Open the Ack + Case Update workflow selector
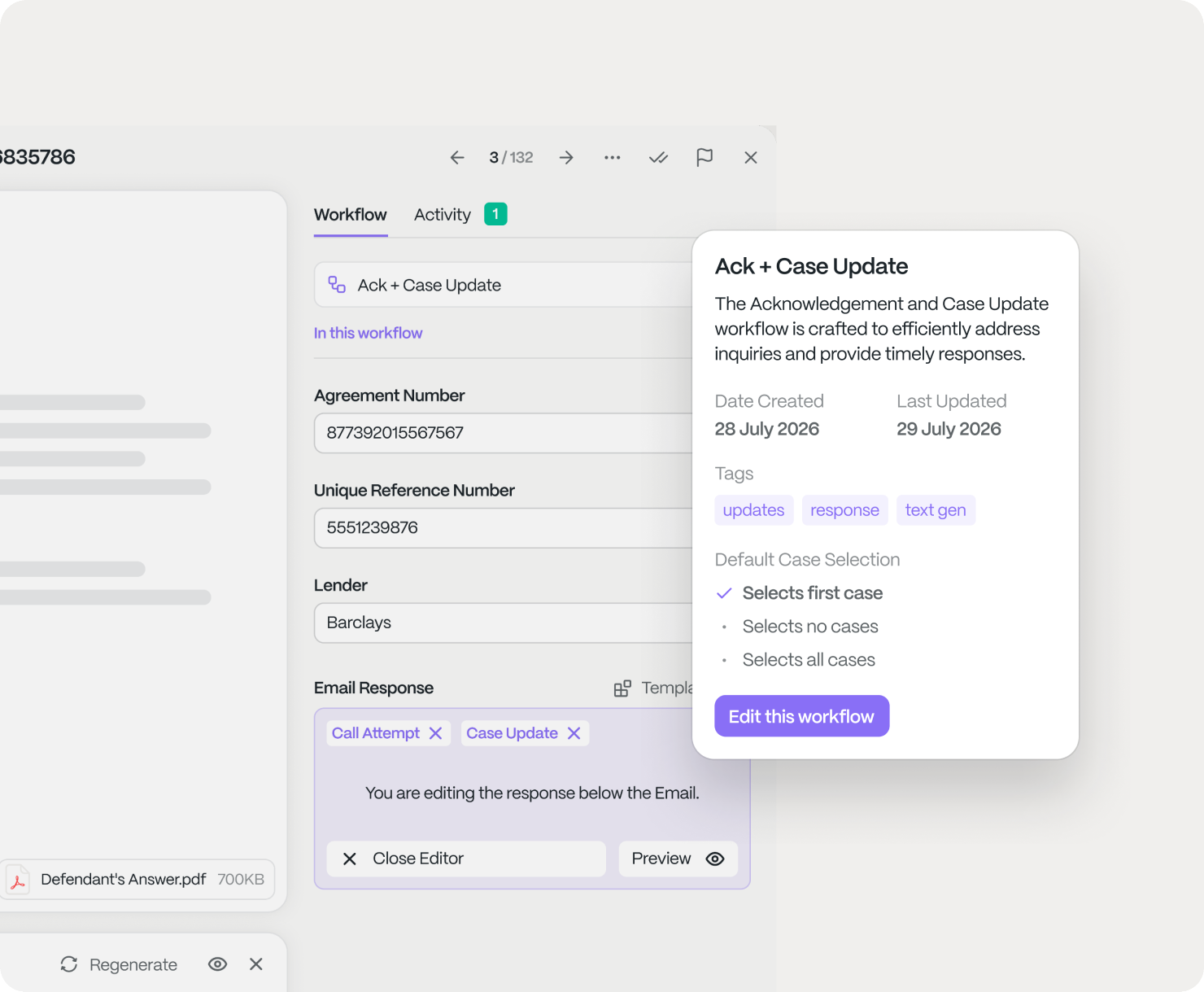The height and width of the screenshot is (992, 1204). (504, 285)
